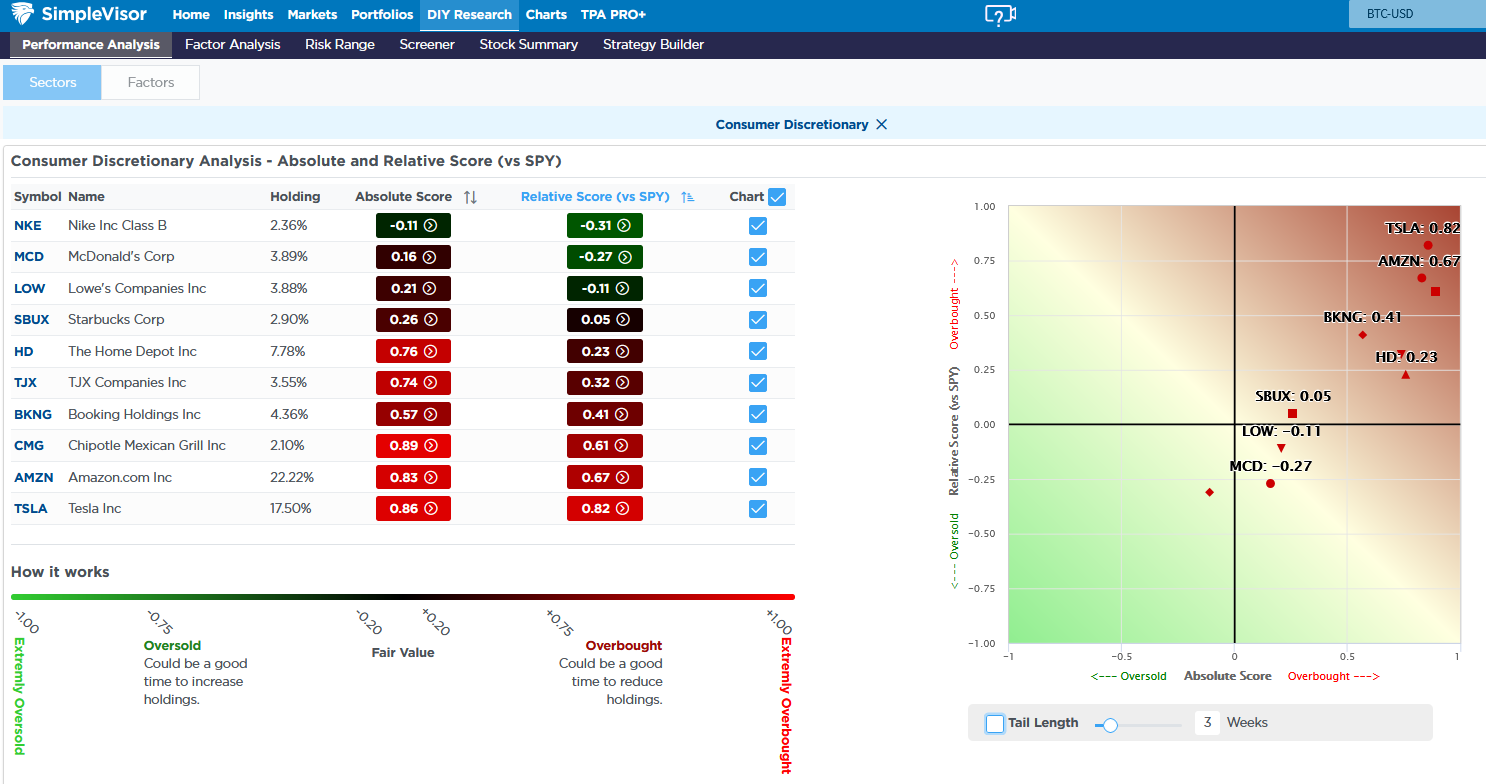Click the Relative Score sort icon
Image resolution: width=1486 pixels, height=784 pixels.
[687, 197]
